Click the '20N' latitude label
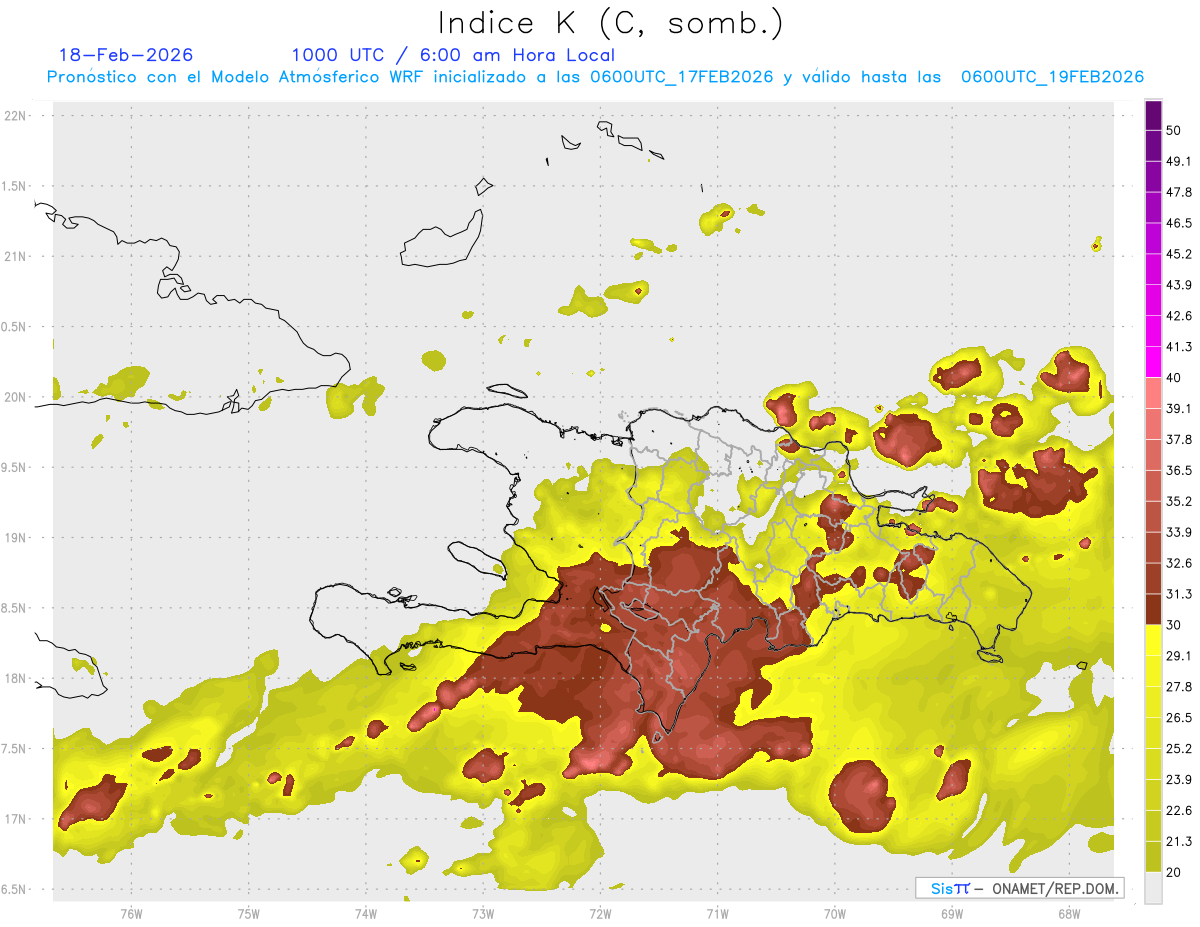Viewport: 1200px width, 927px height. coord(16,397)
